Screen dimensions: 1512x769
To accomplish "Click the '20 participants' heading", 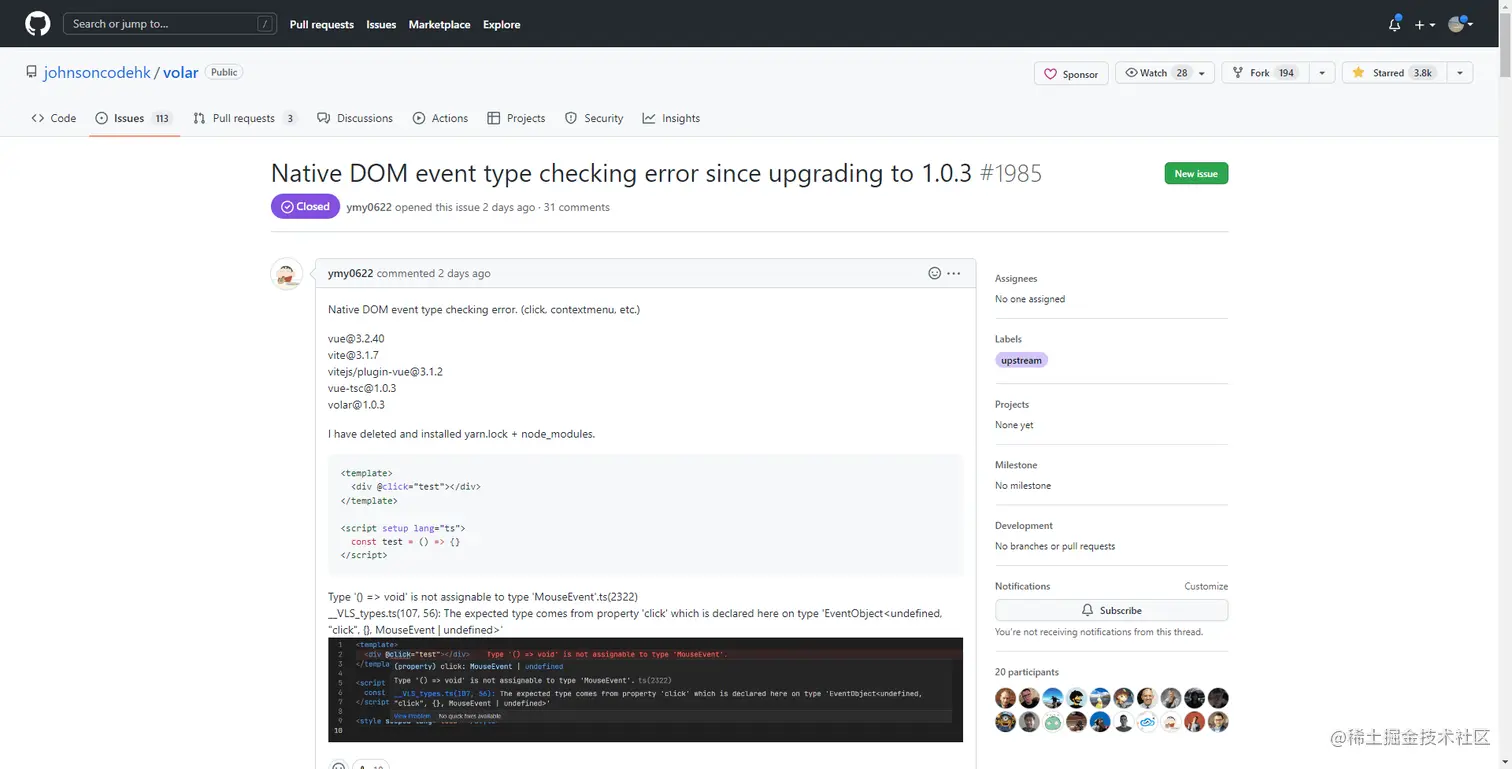I will pos(1027,672).
